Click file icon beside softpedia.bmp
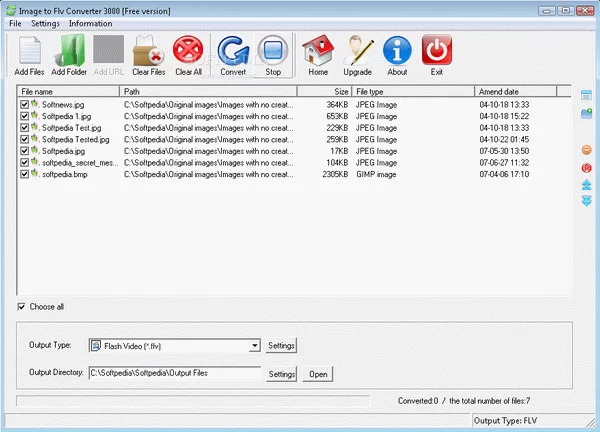This screenshot has width=600, height=432. tap(35, 173)
